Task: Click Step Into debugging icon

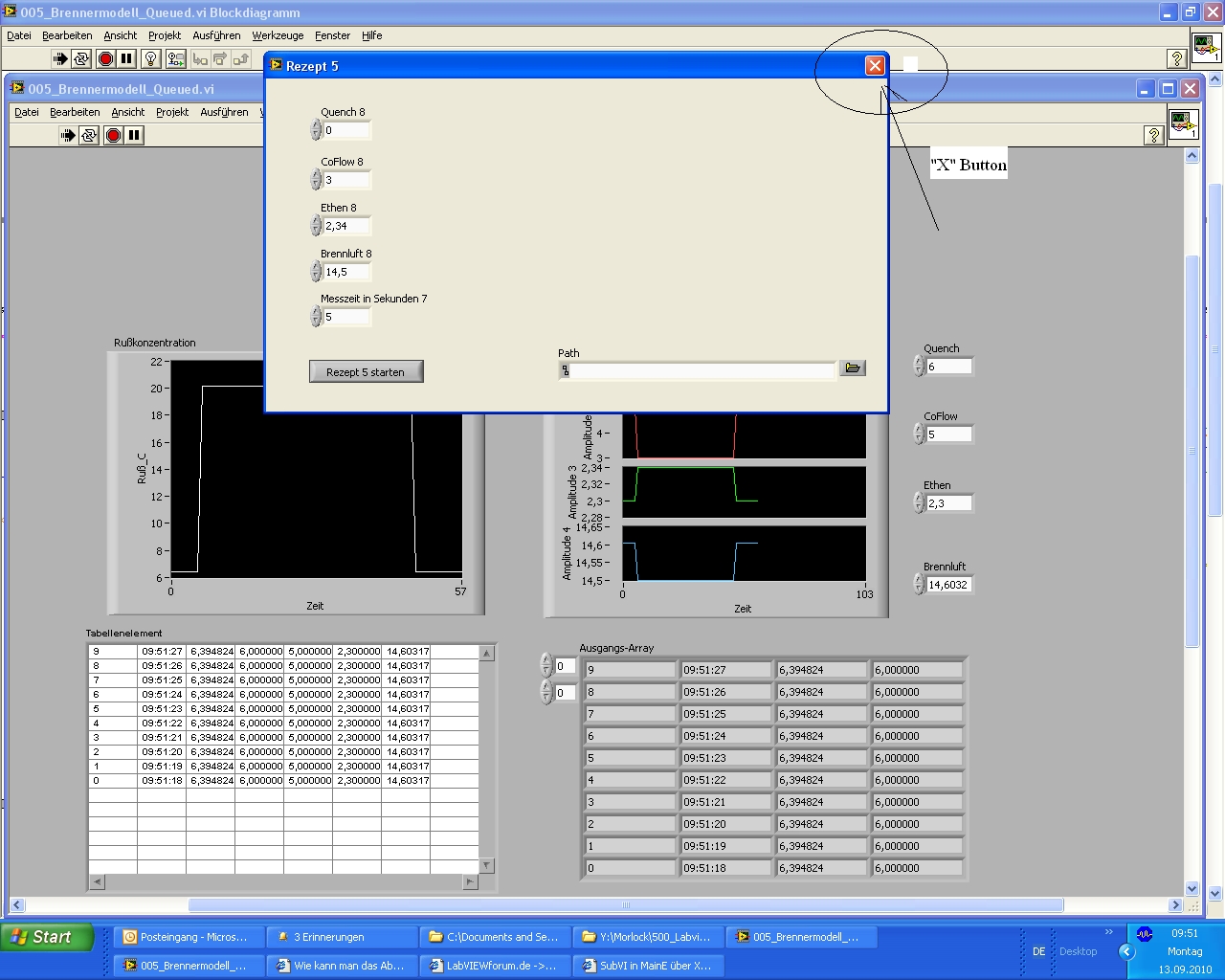Action: pos(200,59)
